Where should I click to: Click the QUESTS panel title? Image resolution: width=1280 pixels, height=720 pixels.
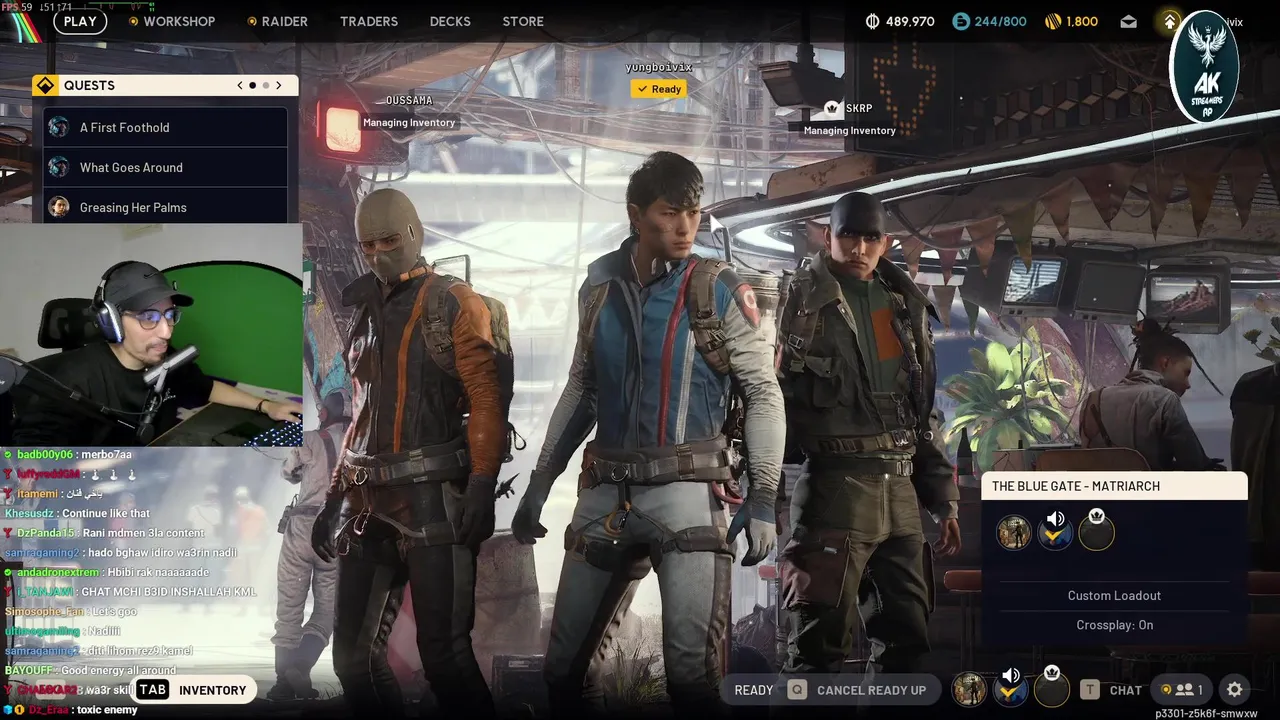tap(89, 85)
